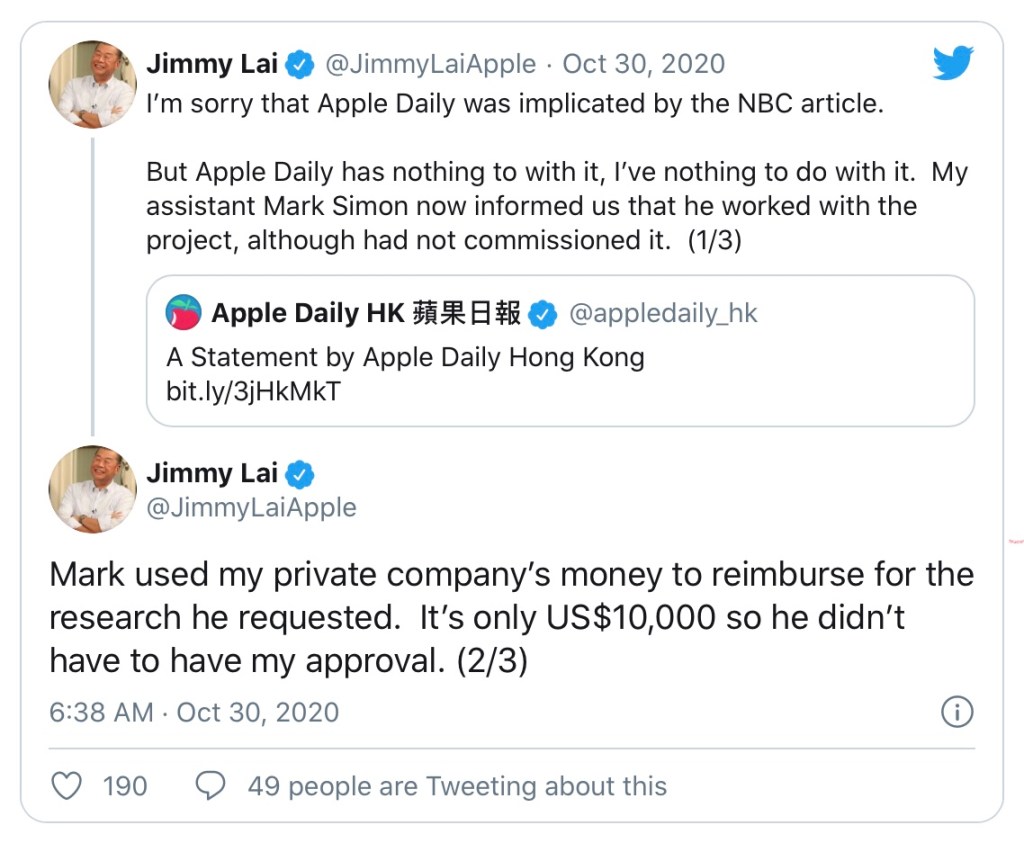Click the Apple Daily HK 蘋果日報 name
This screenshot has width=1024, height=852.
point(366,314)
